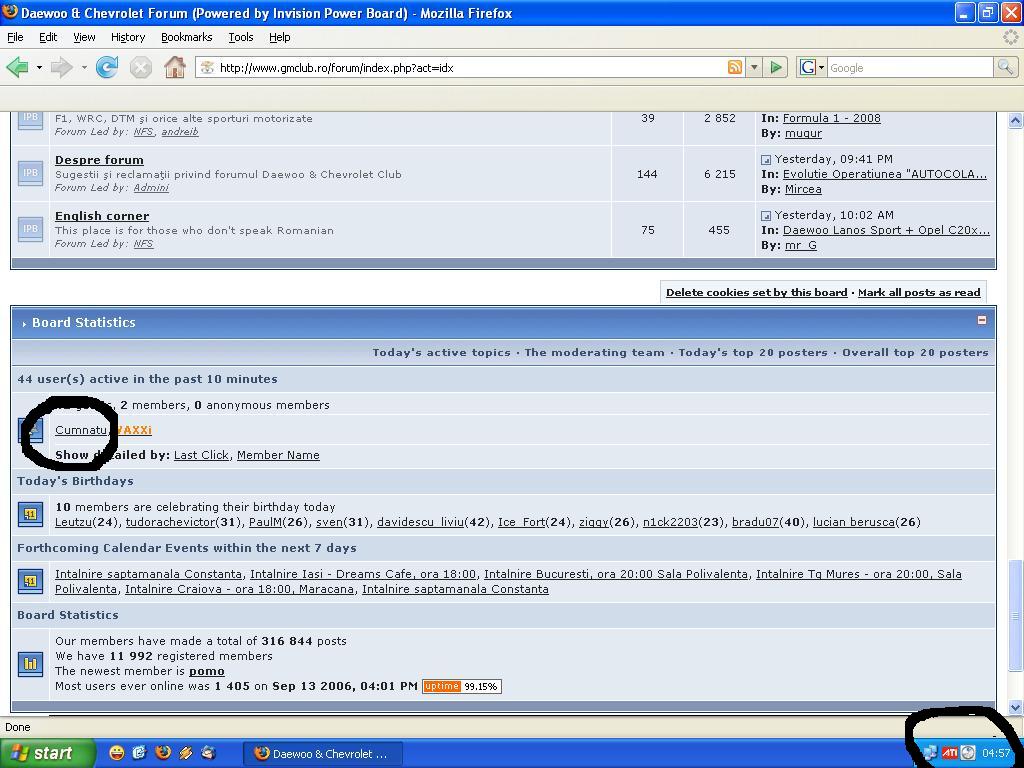Open the Windows Start menu
This screenshot has width=1024, height=768.
click(47, 753)
